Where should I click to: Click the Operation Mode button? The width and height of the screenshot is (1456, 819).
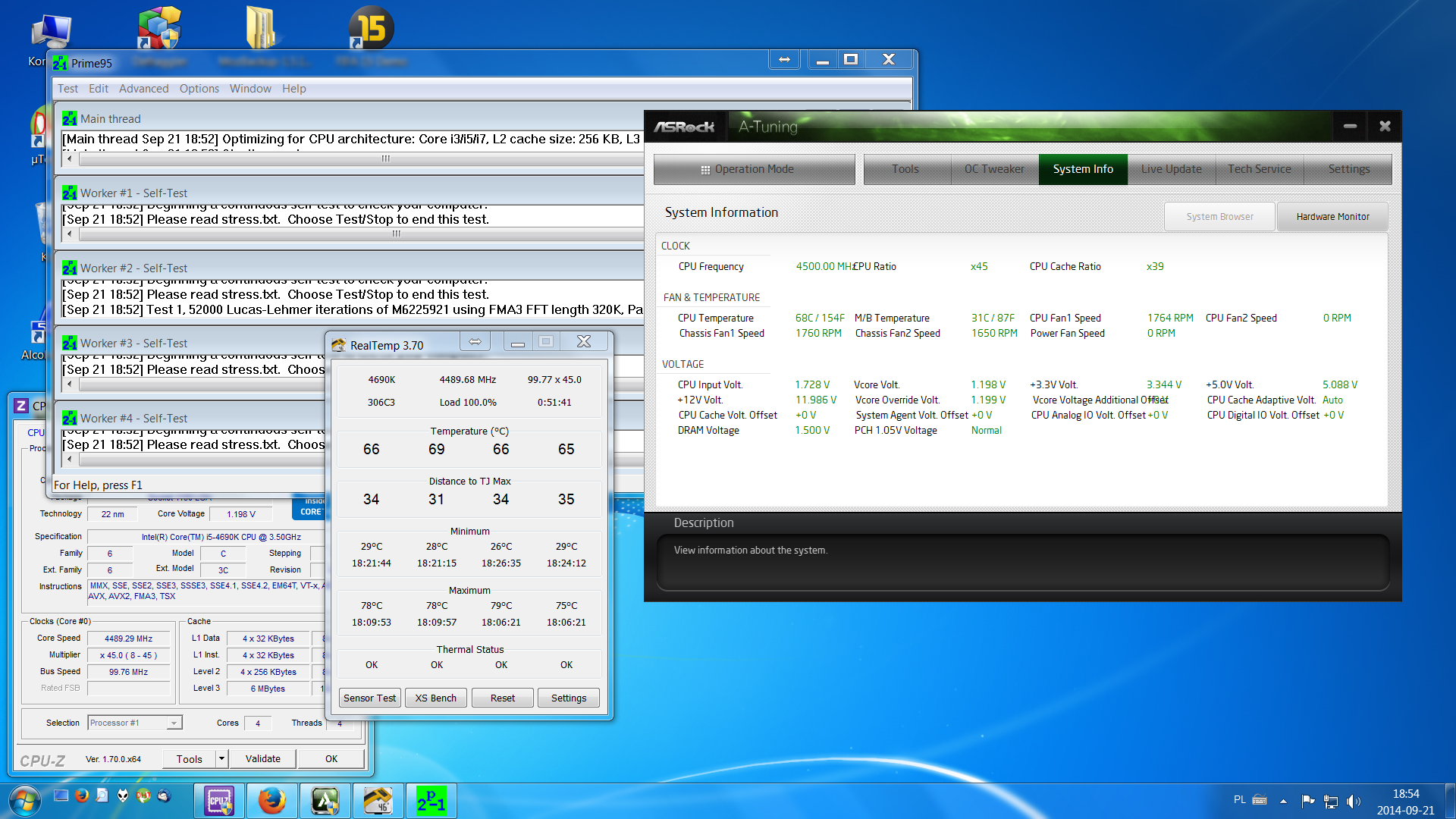[754, 169]
